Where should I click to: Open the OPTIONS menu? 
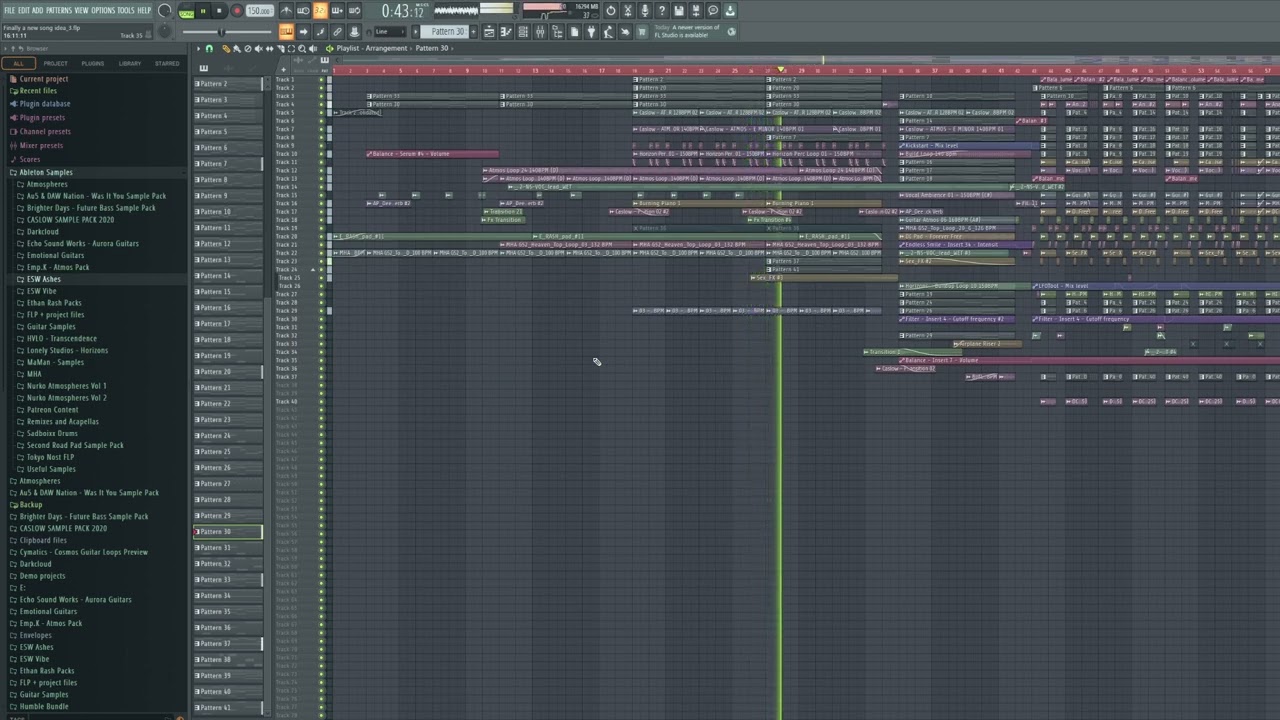pos(103,10)
